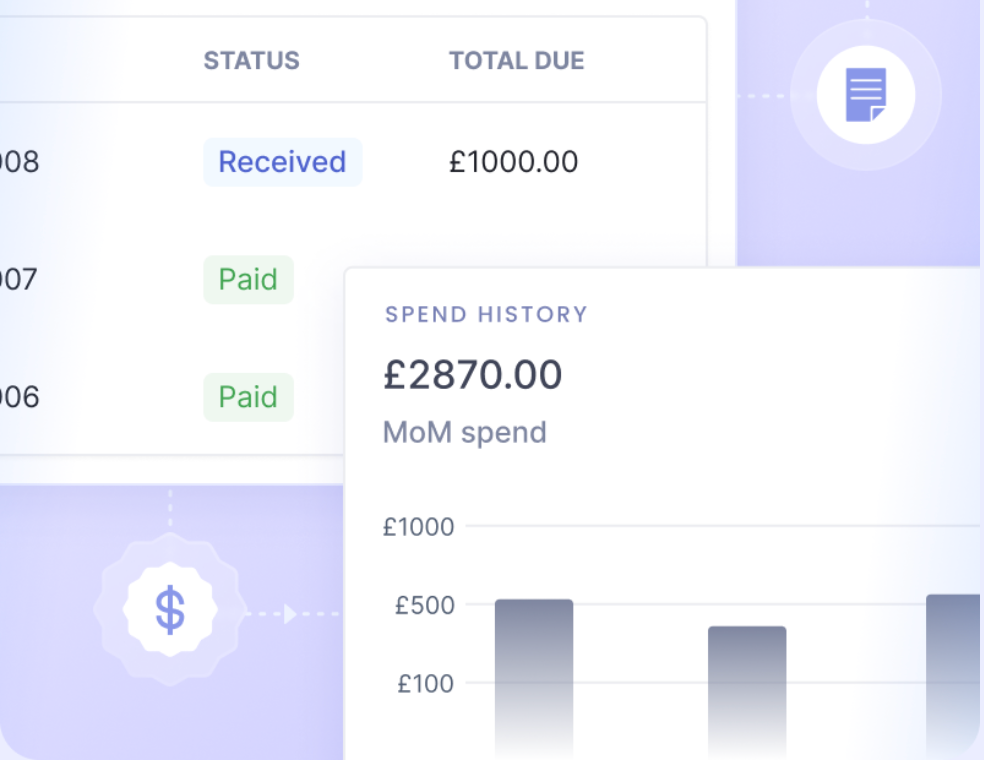Click the MoM spend label

pos(465,432)
